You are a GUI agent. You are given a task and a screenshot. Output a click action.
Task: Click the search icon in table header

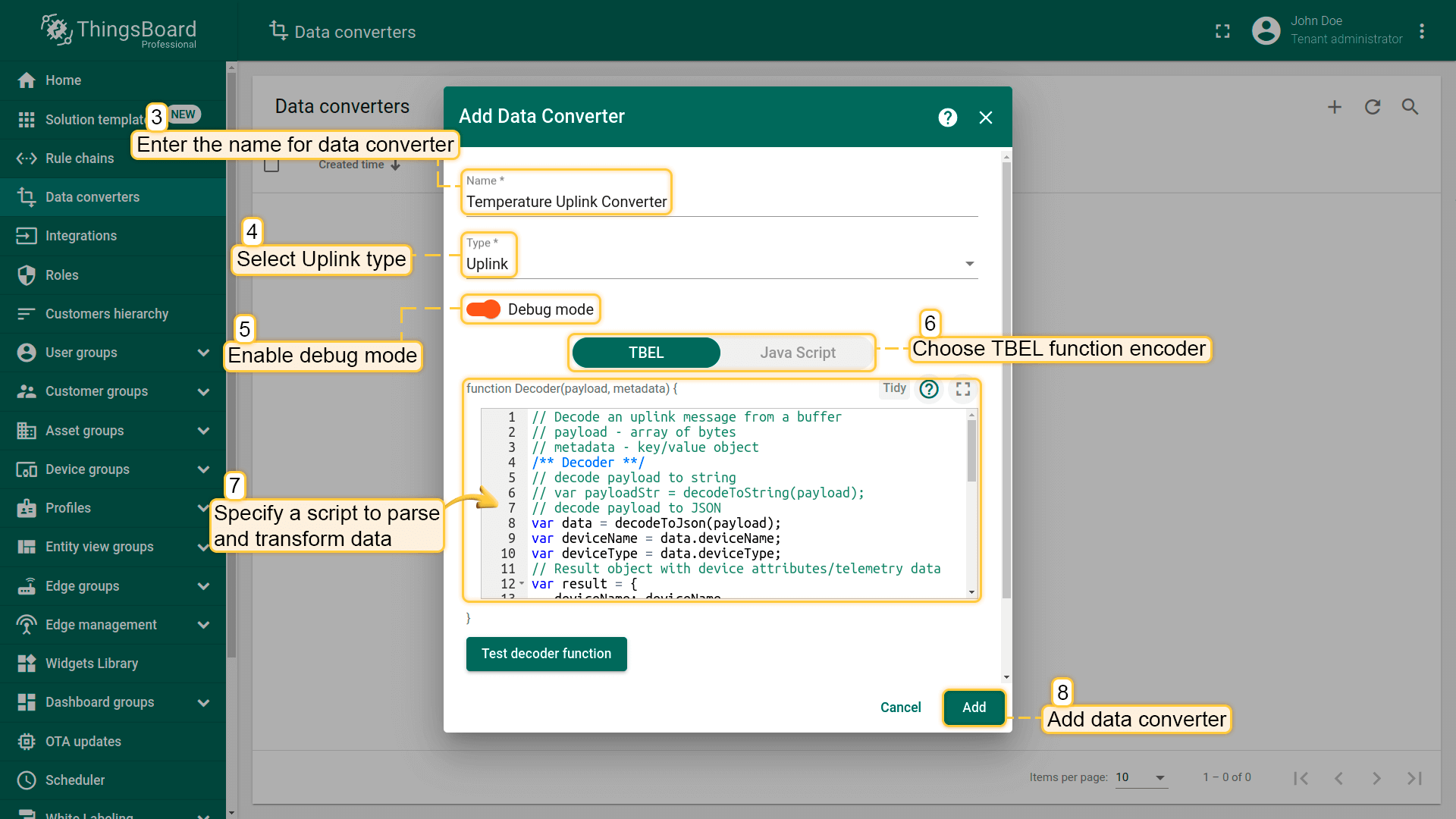pos(1410,107)
